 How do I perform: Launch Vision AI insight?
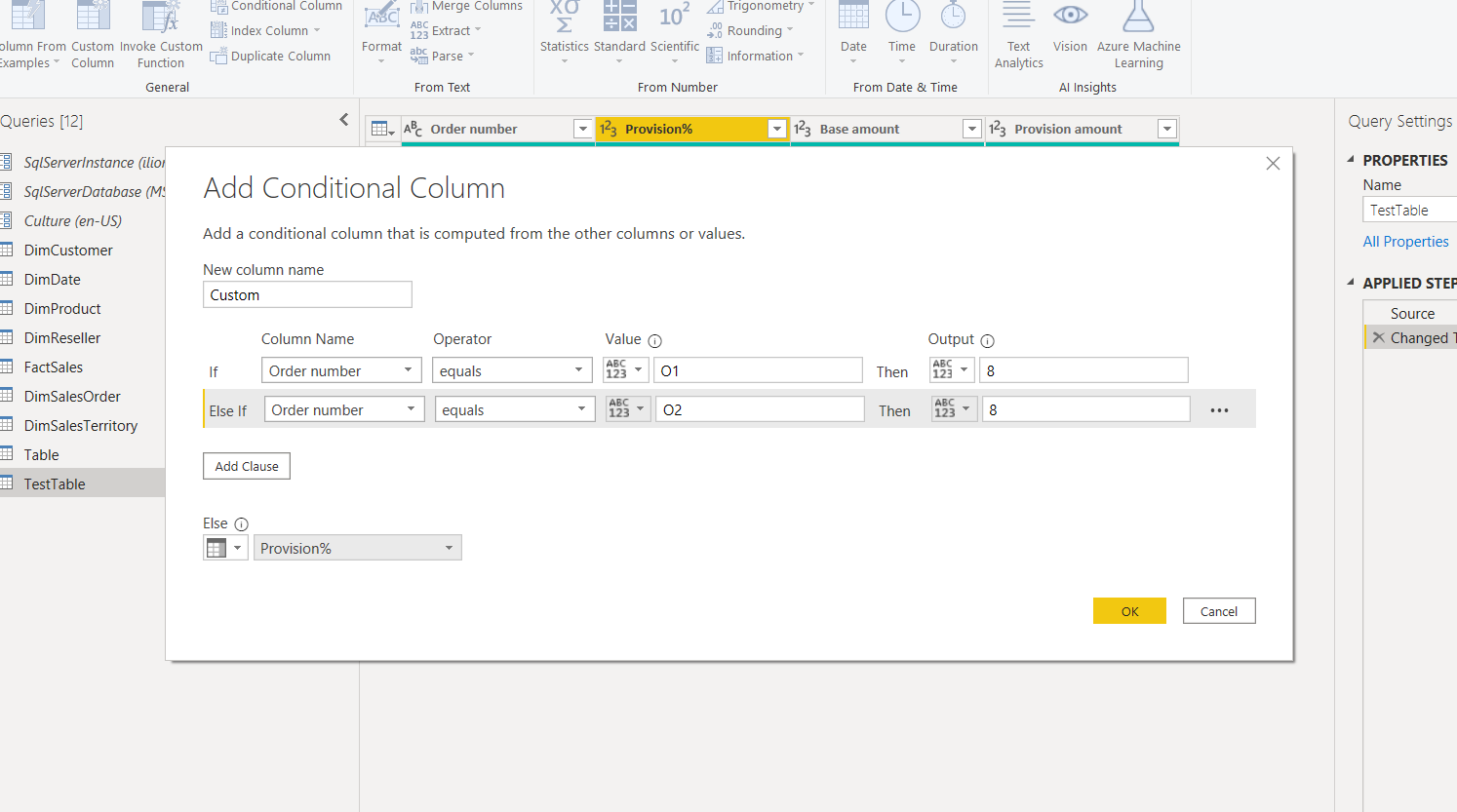coord(1070,29)
